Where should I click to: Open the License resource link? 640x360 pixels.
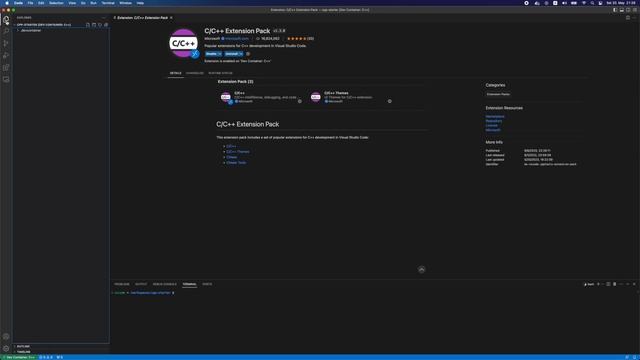[491, 125]
